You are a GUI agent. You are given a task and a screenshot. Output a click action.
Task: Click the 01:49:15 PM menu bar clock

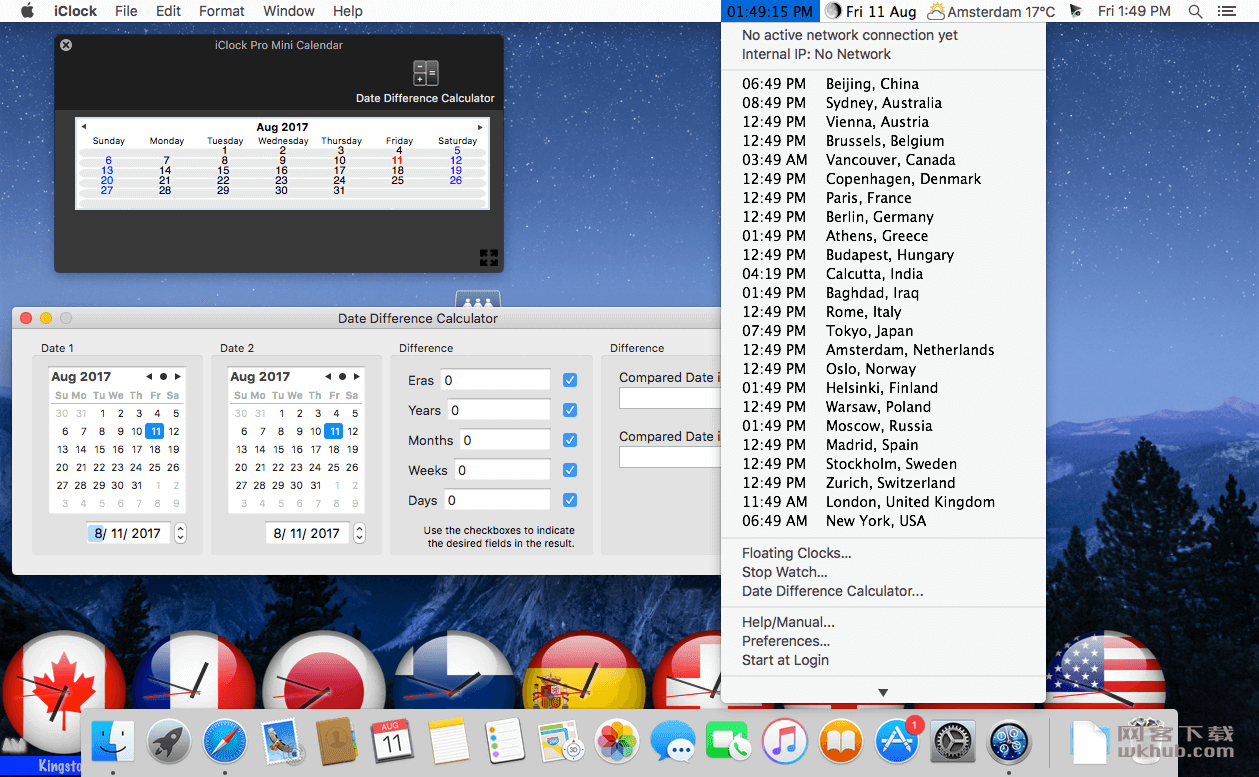[x=770, y=11]
